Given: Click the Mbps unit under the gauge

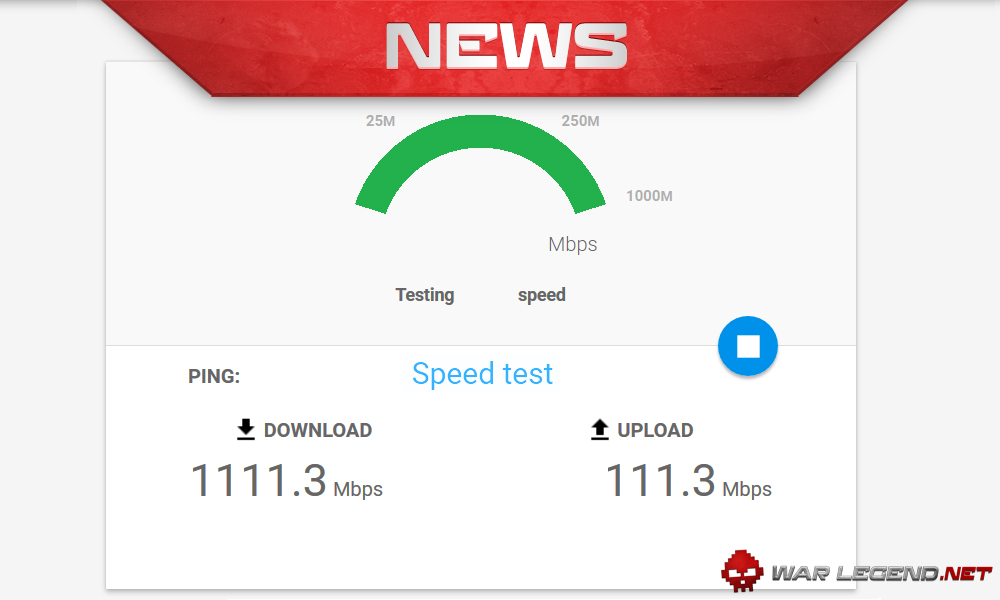Looking at the screenshot, I should 573,245.
